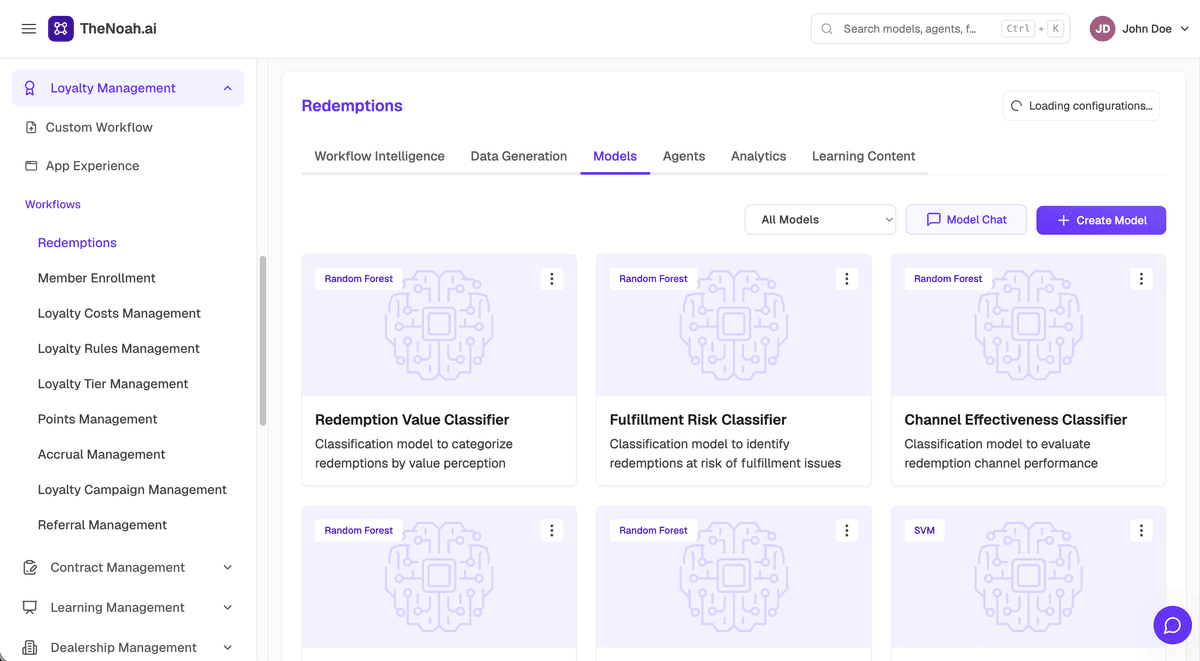Open the Fulfillment Risk Classifier card thumbnail
Viewport: 1200px width, 661px height.
pos(734,325)
